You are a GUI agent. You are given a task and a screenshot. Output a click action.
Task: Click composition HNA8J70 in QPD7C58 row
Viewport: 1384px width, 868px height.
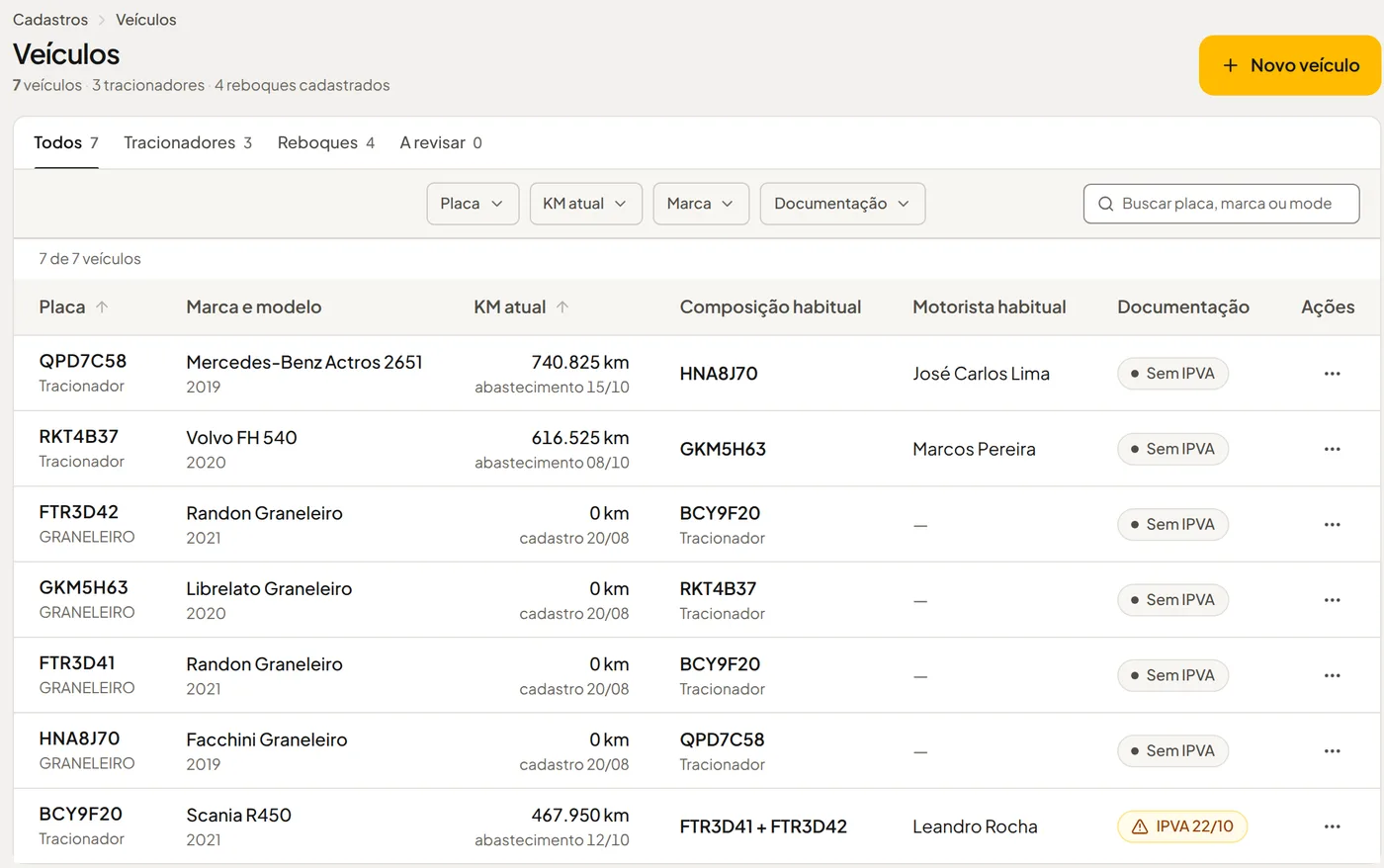click(719, 374)
